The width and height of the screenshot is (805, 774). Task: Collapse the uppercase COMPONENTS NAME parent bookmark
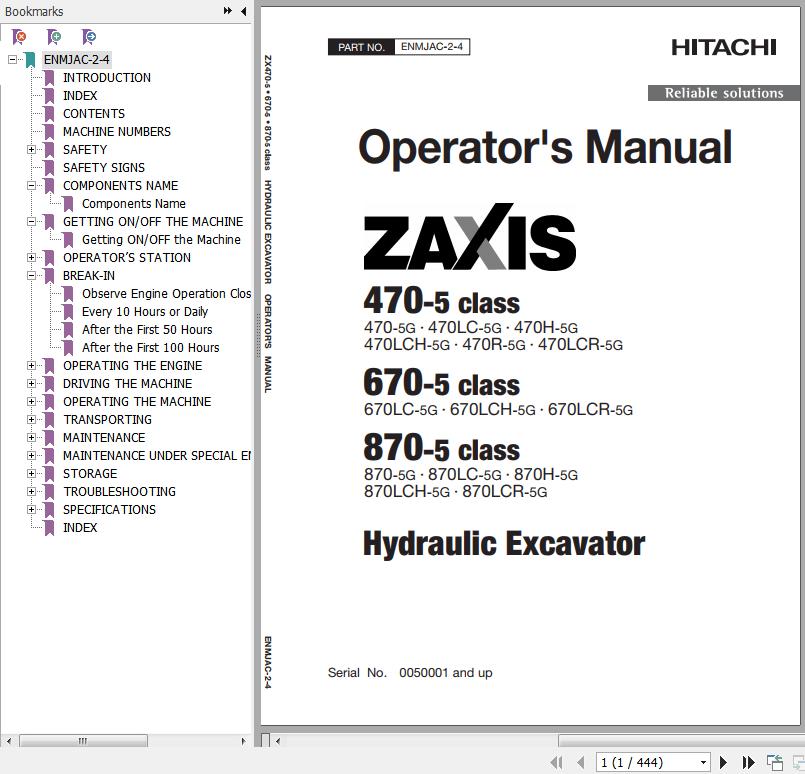tap(31, 186)
